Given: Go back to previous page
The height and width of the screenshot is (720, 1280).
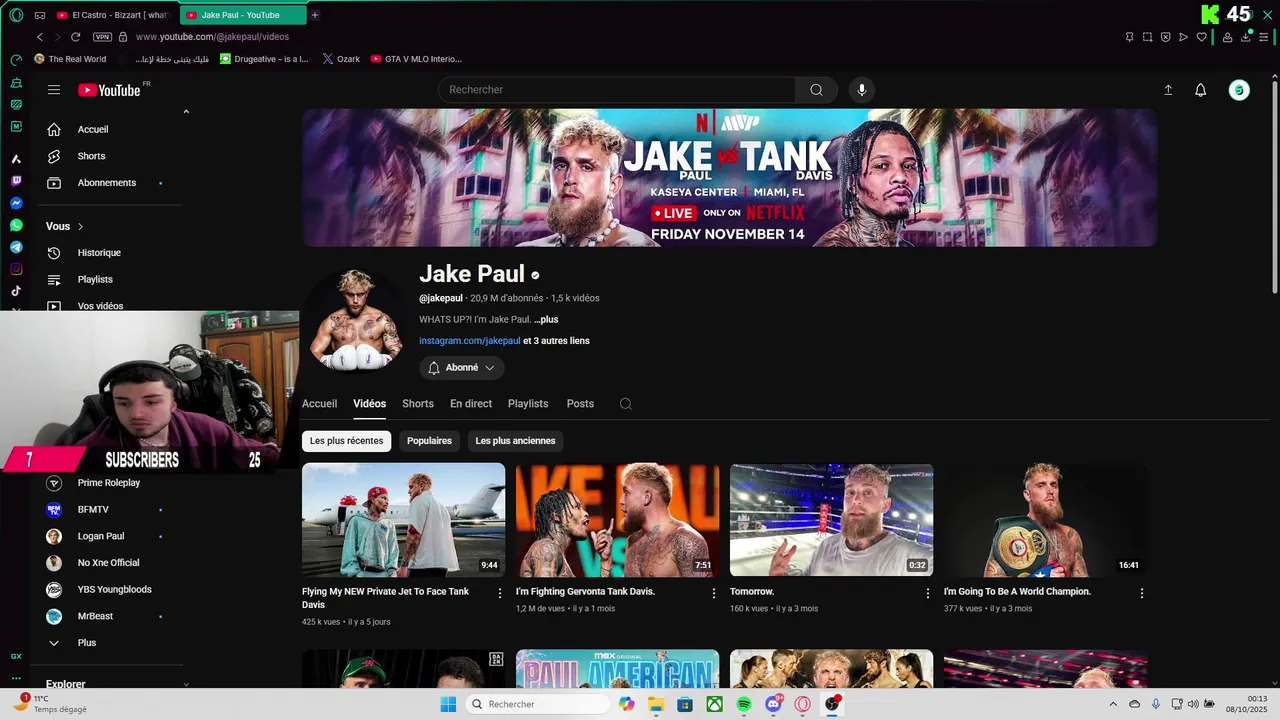Looking at the screenshot, I should click(40, 37).
